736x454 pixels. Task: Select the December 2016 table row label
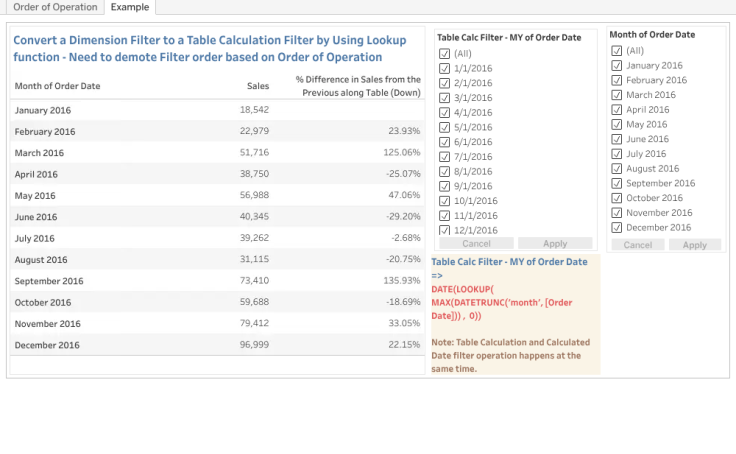coord(47,345)
